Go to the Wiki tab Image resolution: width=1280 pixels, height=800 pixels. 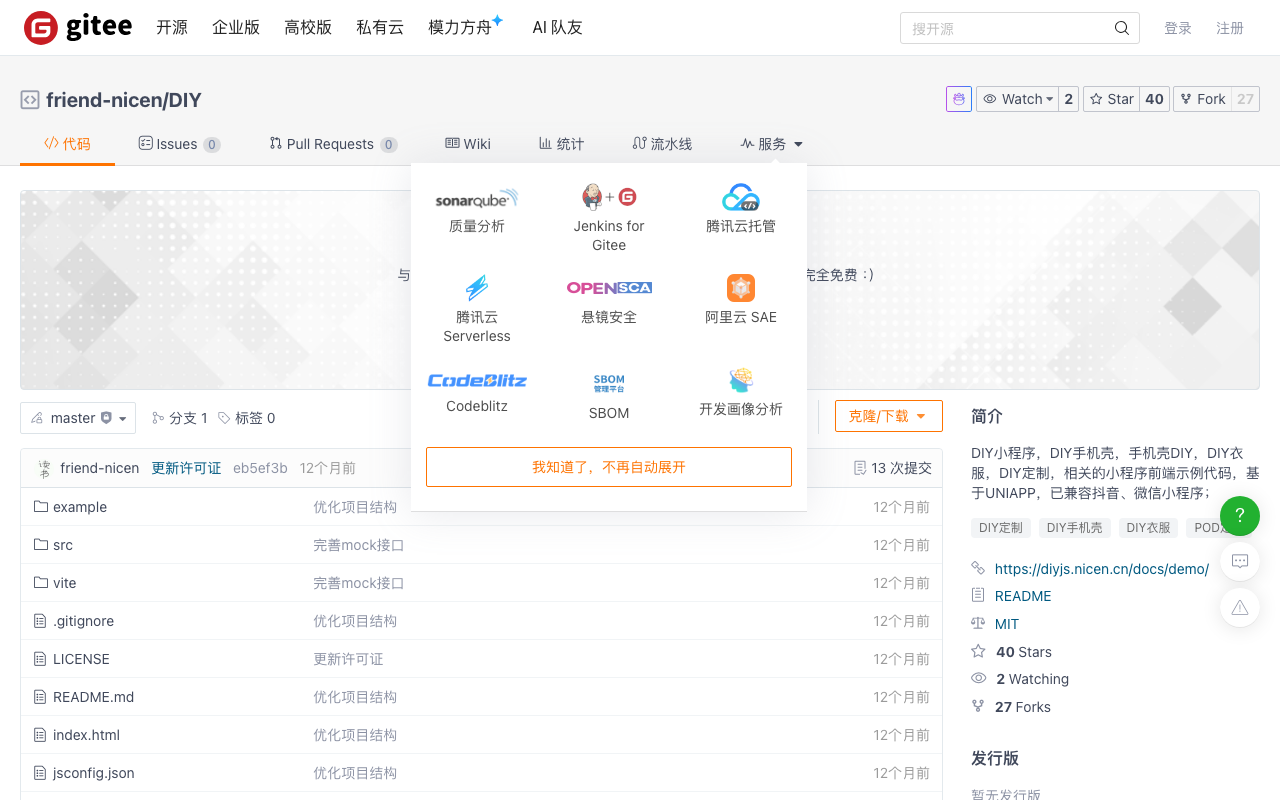coord(468,144)
